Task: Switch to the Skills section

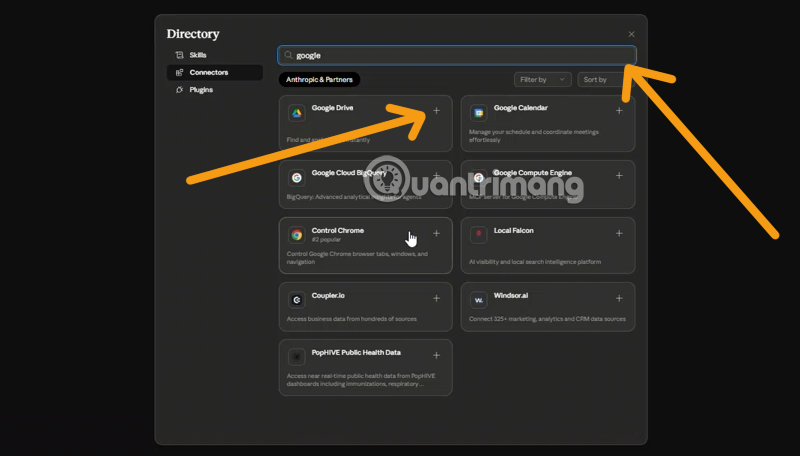Action: [215, 55]
